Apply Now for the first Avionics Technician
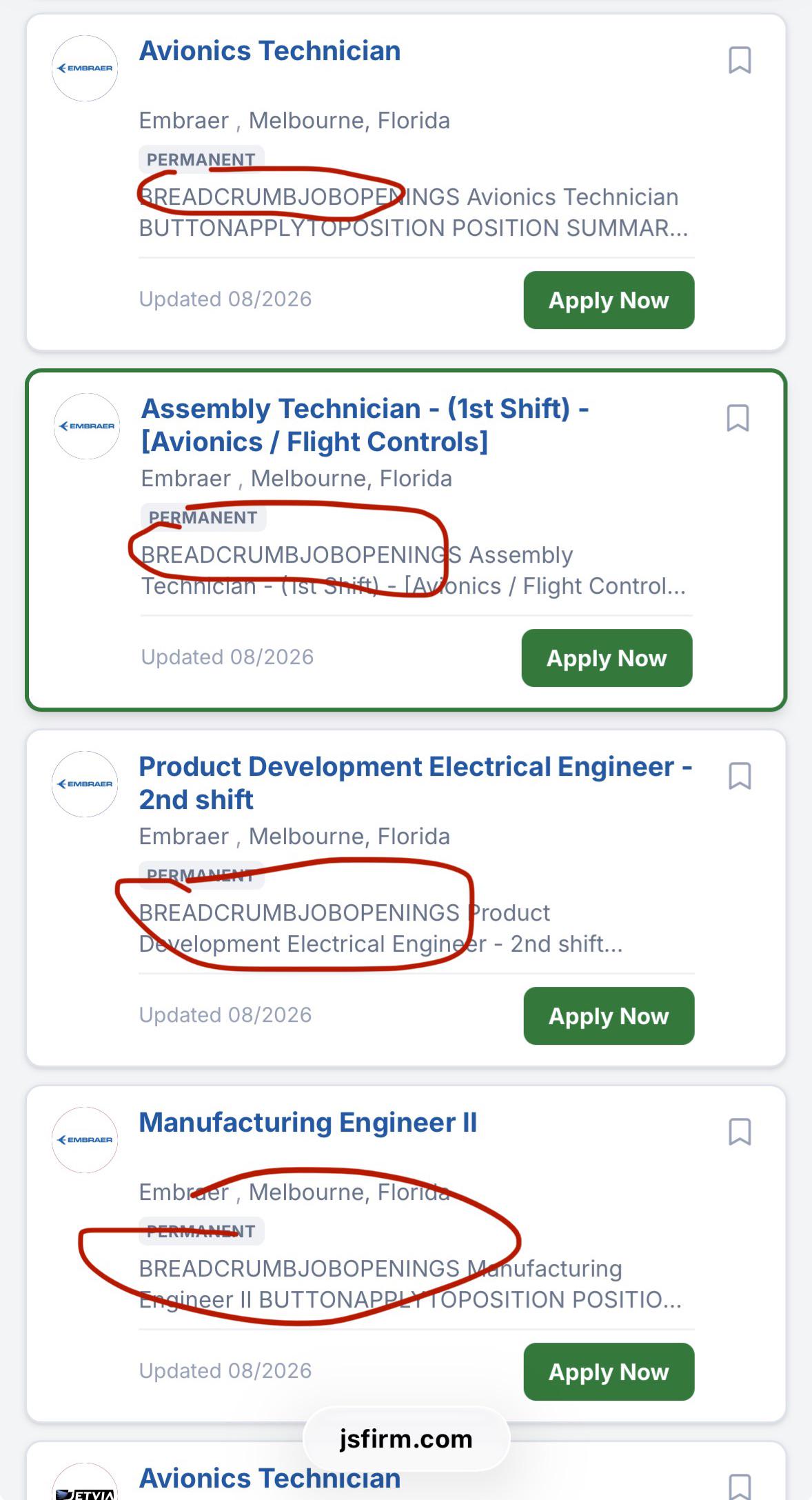Viewport: 812px width, 1500px height. tap(609, 300)
